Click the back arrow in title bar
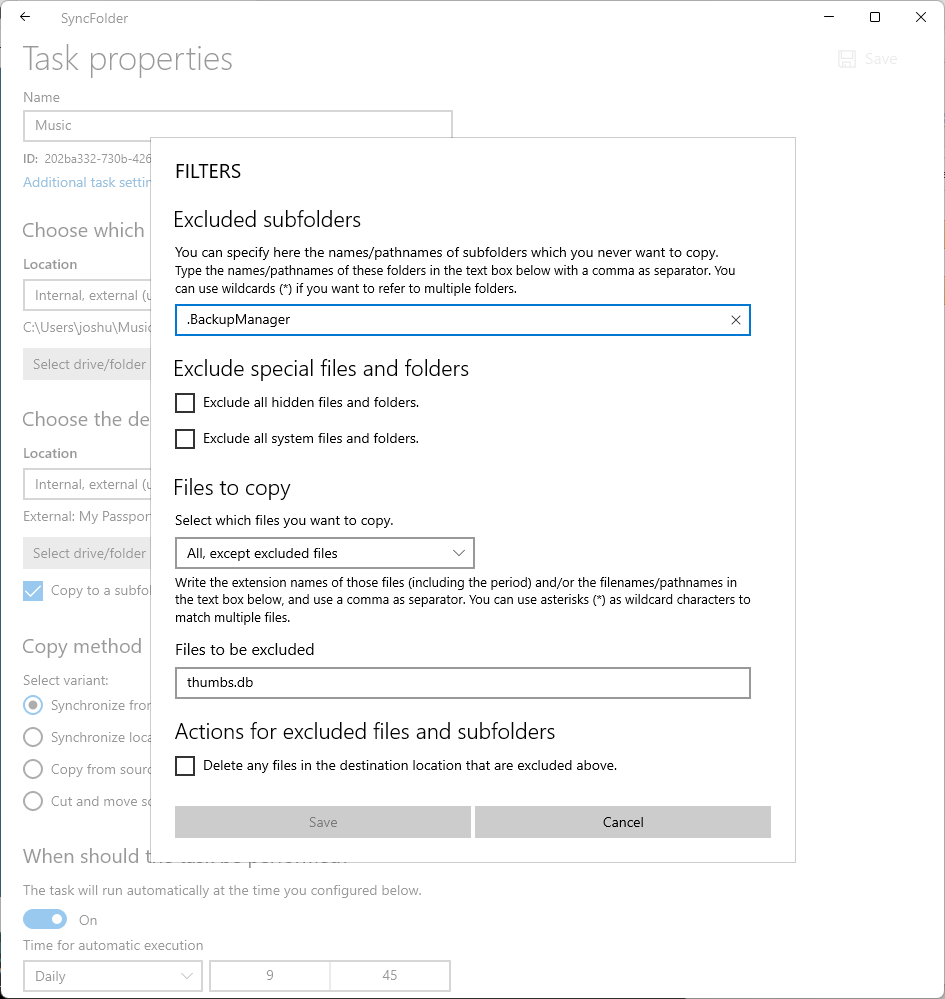 pos(25,17)
